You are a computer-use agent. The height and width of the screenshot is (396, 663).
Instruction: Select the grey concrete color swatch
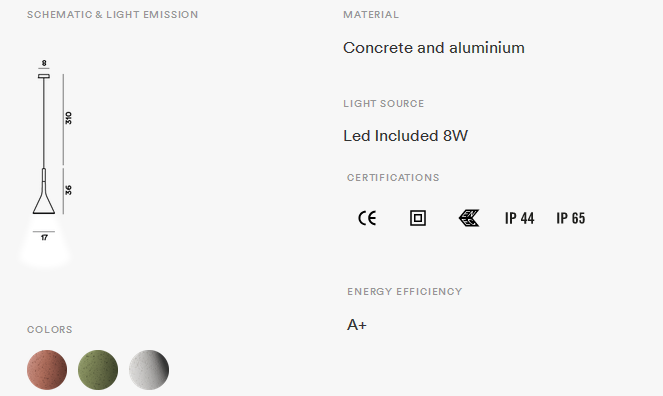149,370
